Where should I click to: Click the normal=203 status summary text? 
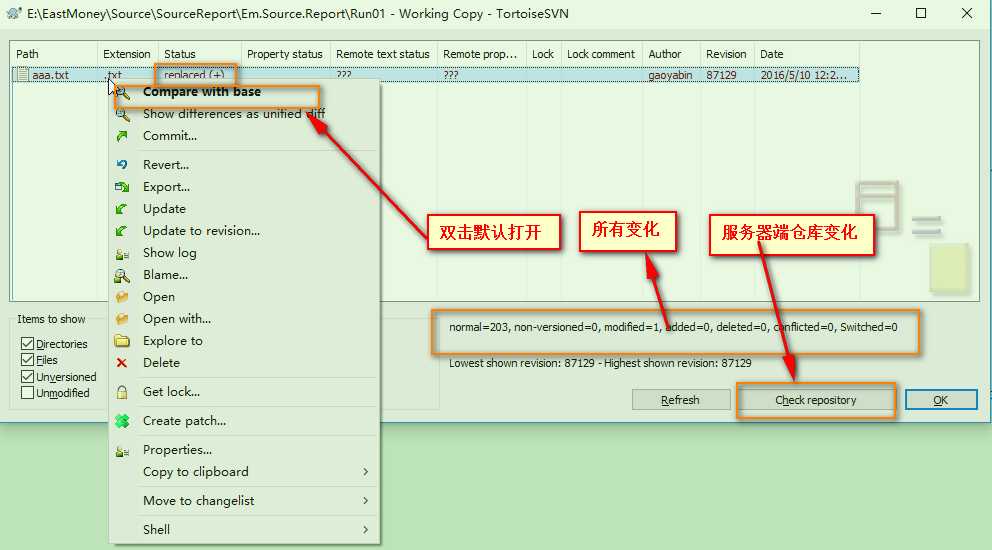coord(673,327)
